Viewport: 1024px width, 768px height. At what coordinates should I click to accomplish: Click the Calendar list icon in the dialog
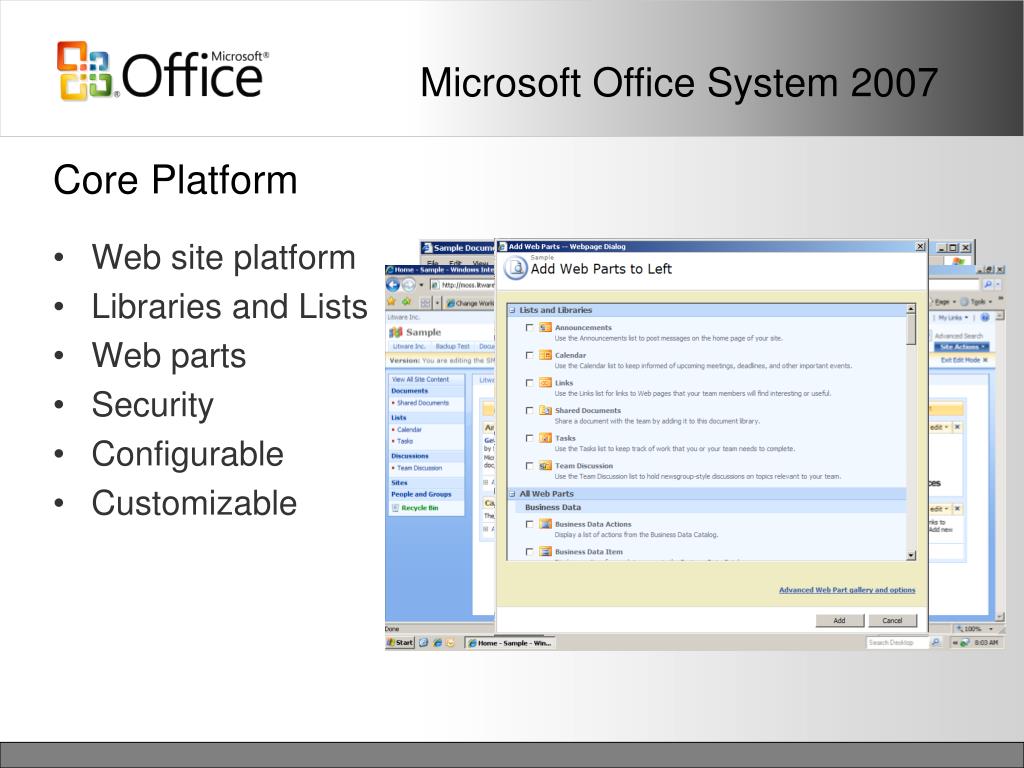click(545, 355)
